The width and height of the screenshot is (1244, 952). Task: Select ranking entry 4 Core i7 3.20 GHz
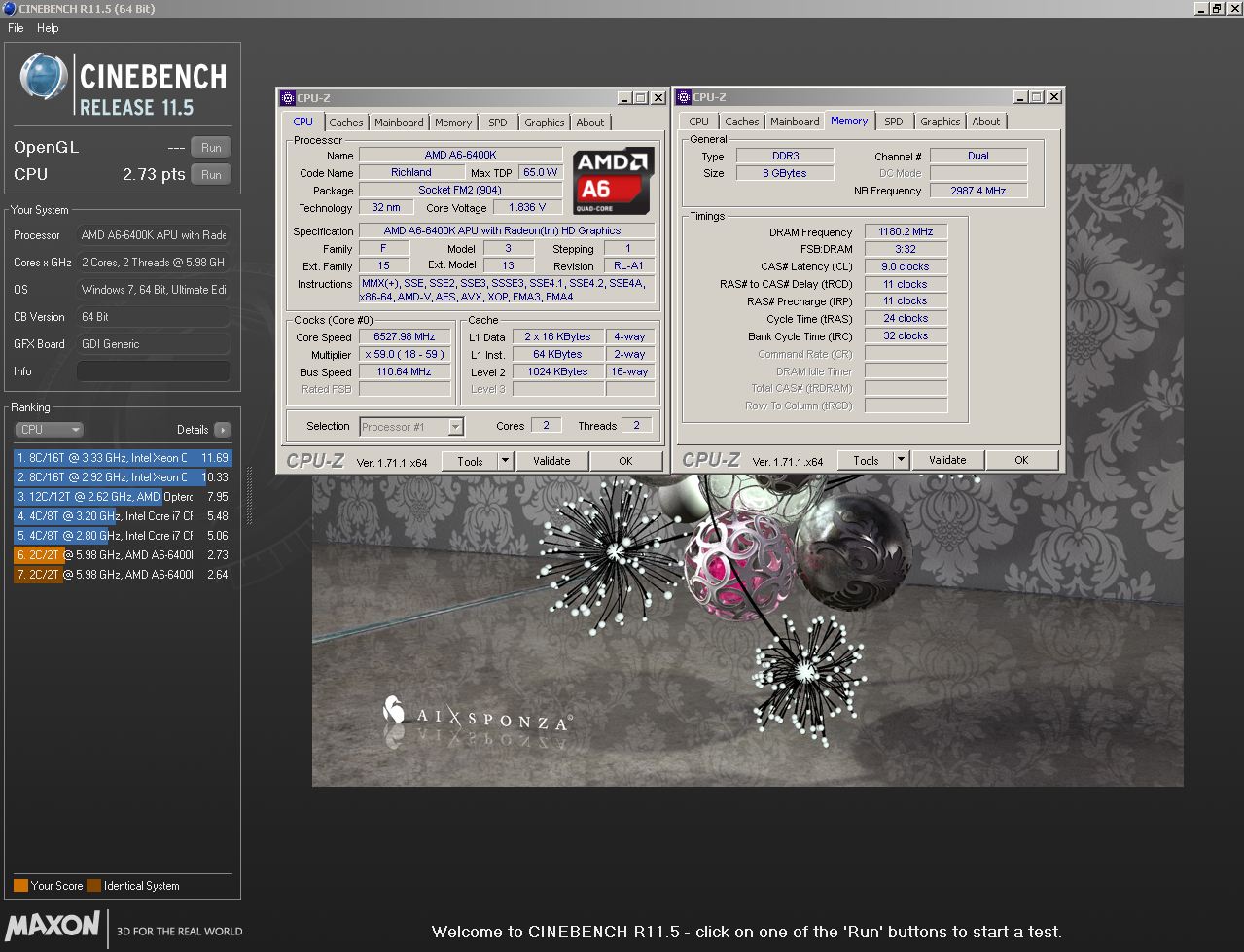123,516
